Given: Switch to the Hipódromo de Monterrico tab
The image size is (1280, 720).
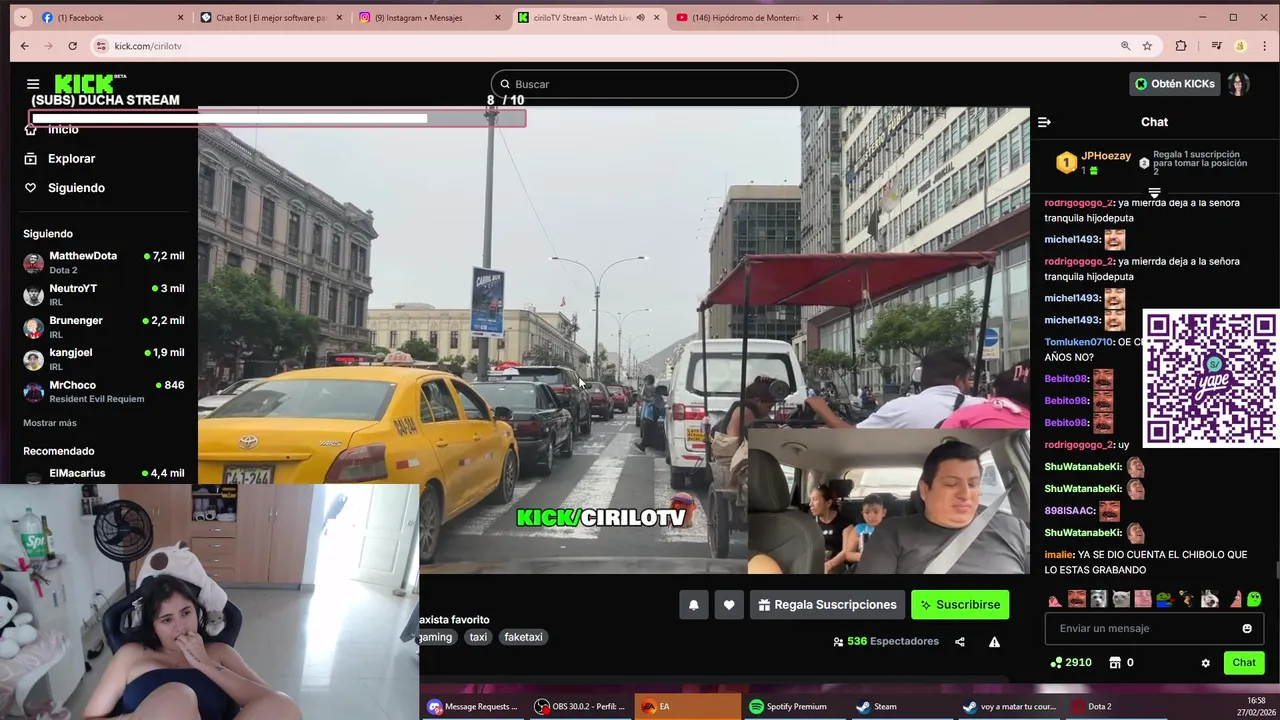Looking at the screenshot, I should pos(747,17).
